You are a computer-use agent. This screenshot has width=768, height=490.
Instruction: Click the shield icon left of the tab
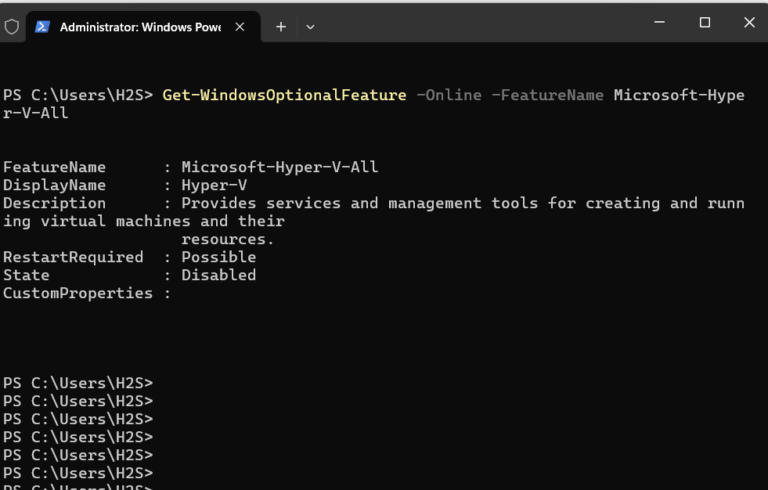pyautogui.click(x=12, y=26)
